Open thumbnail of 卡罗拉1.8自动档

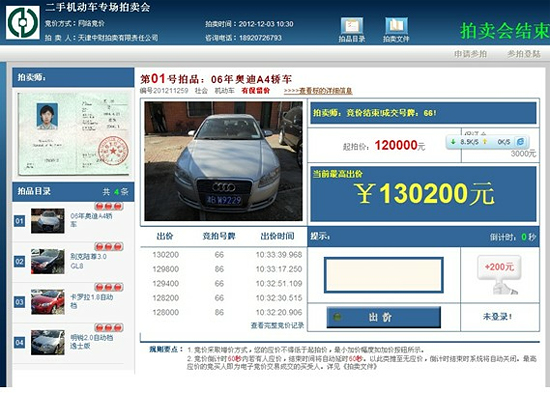48,302
